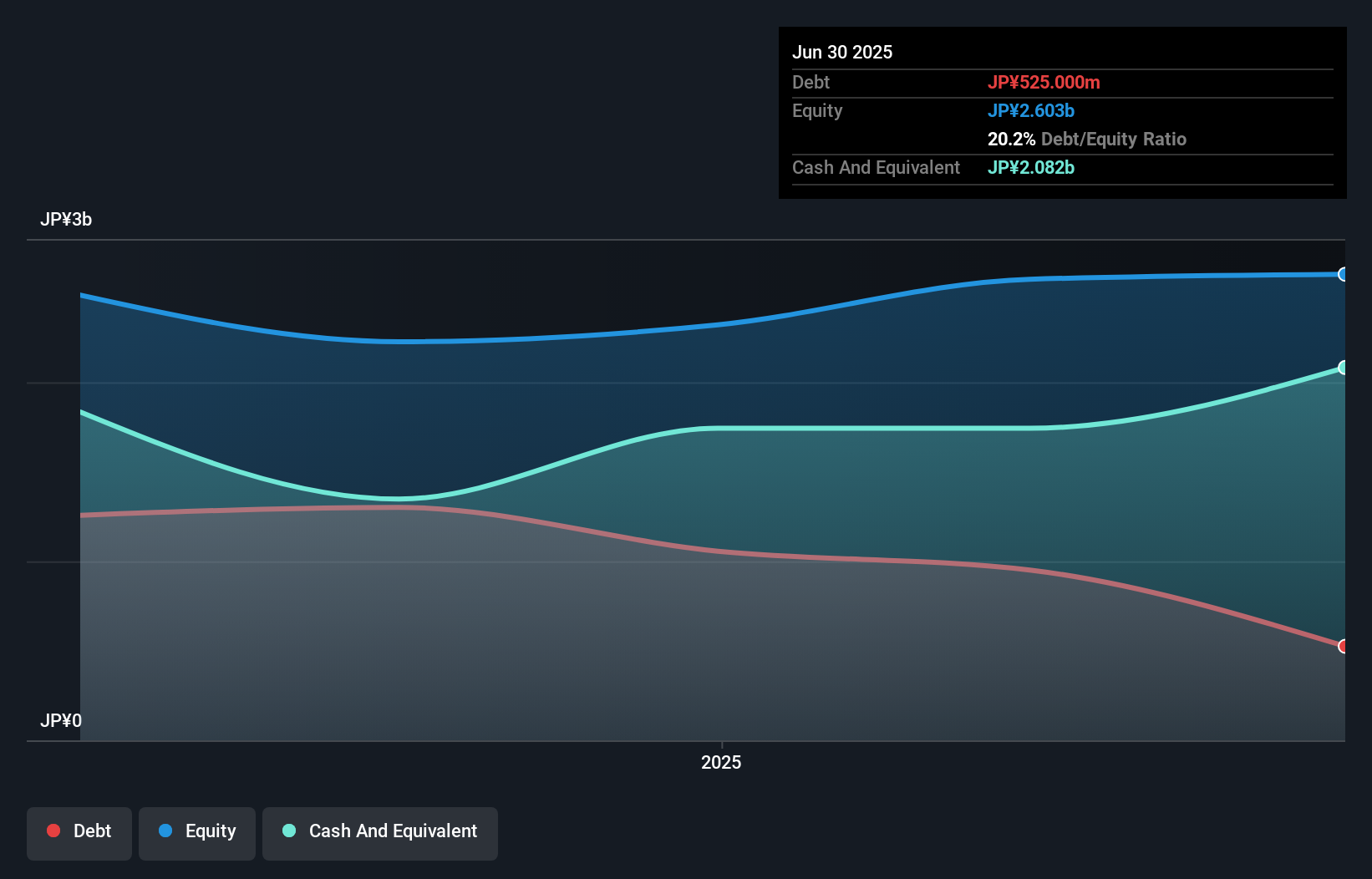Click the blue Equity legend dot
The image size is (1372, 879).
point(166,830)
